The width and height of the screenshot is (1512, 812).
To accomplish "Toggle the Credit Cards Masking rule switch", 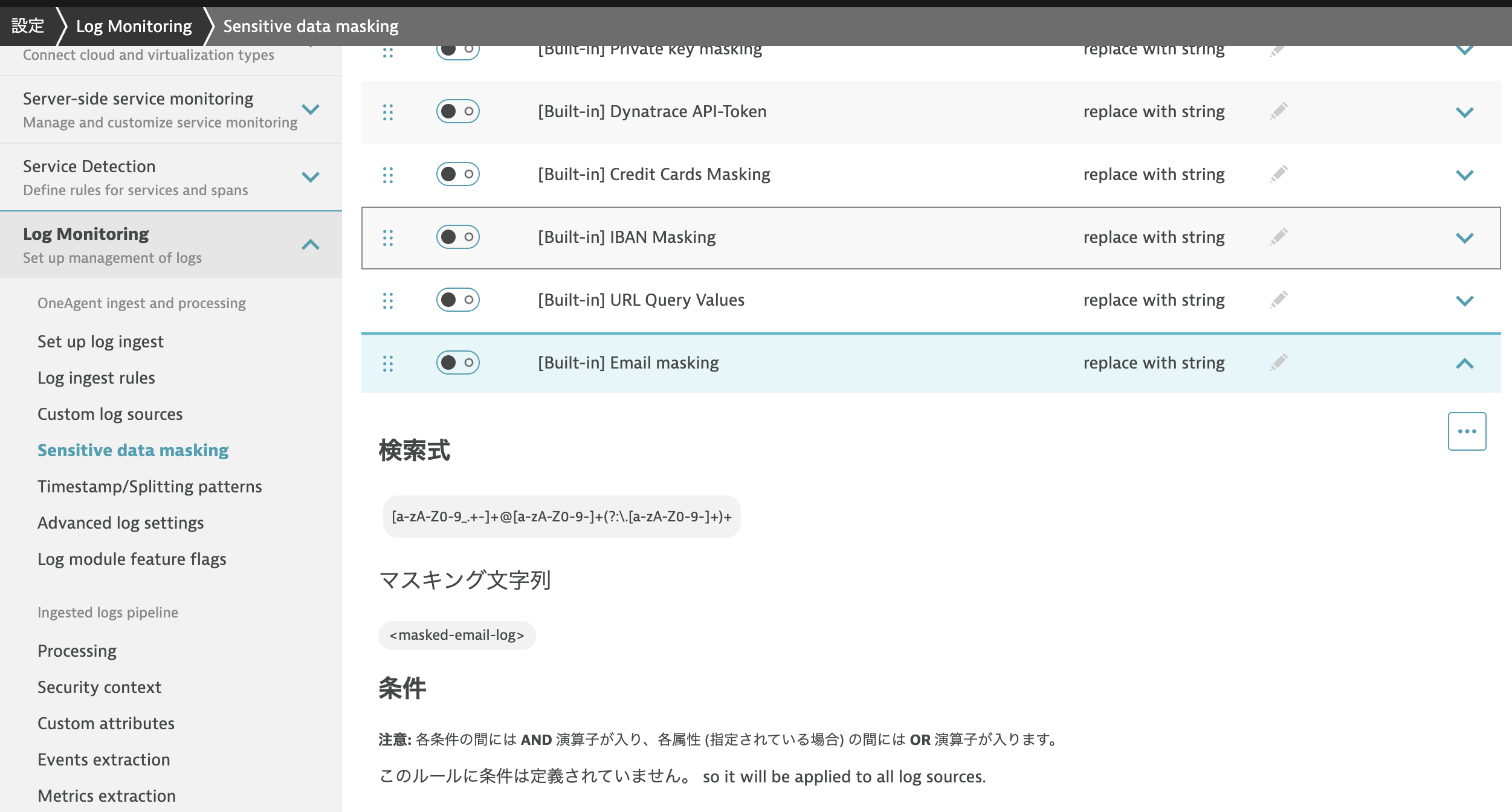I will tap(458, 174).
